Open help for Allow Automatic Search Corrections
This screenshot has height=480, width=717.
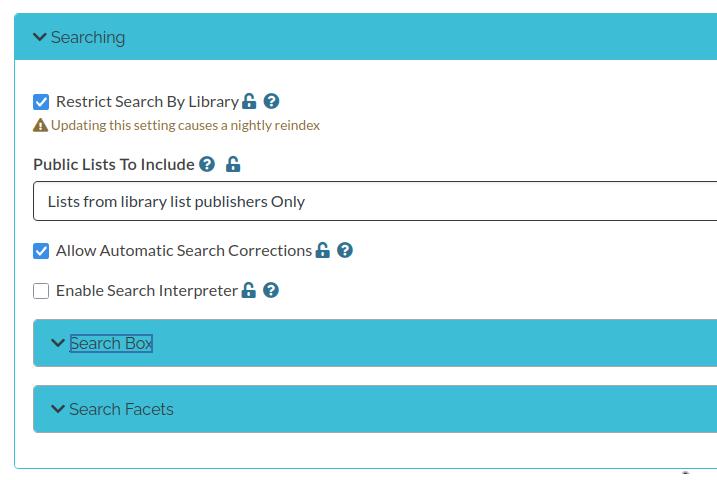[345, 250]
